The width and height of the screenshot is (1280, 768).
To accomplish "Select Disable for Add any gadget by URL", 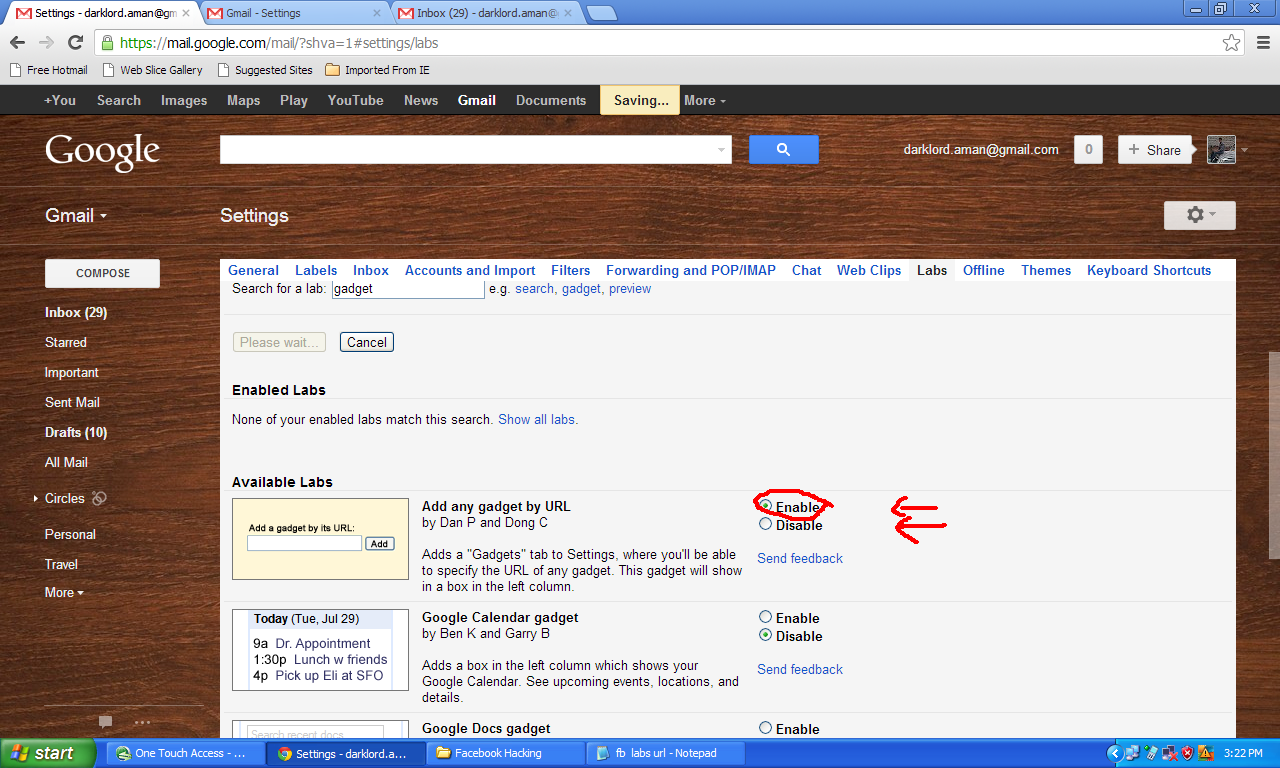I will click(765, 524).
